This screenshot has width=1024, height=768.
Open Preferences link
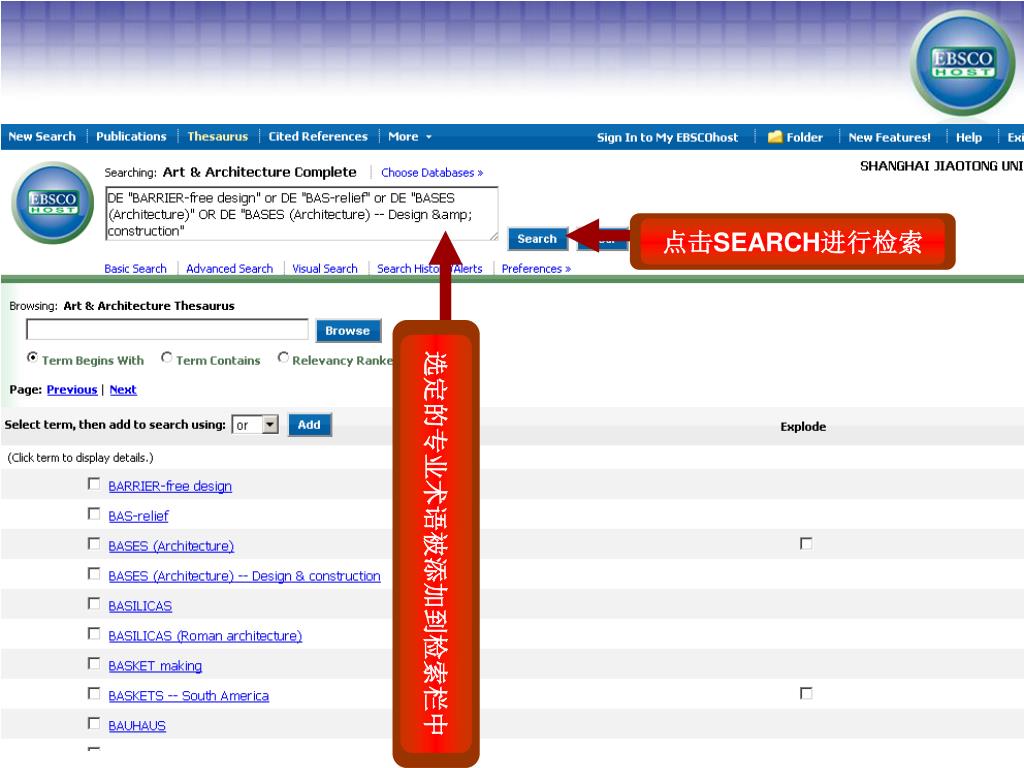(536, 268)
